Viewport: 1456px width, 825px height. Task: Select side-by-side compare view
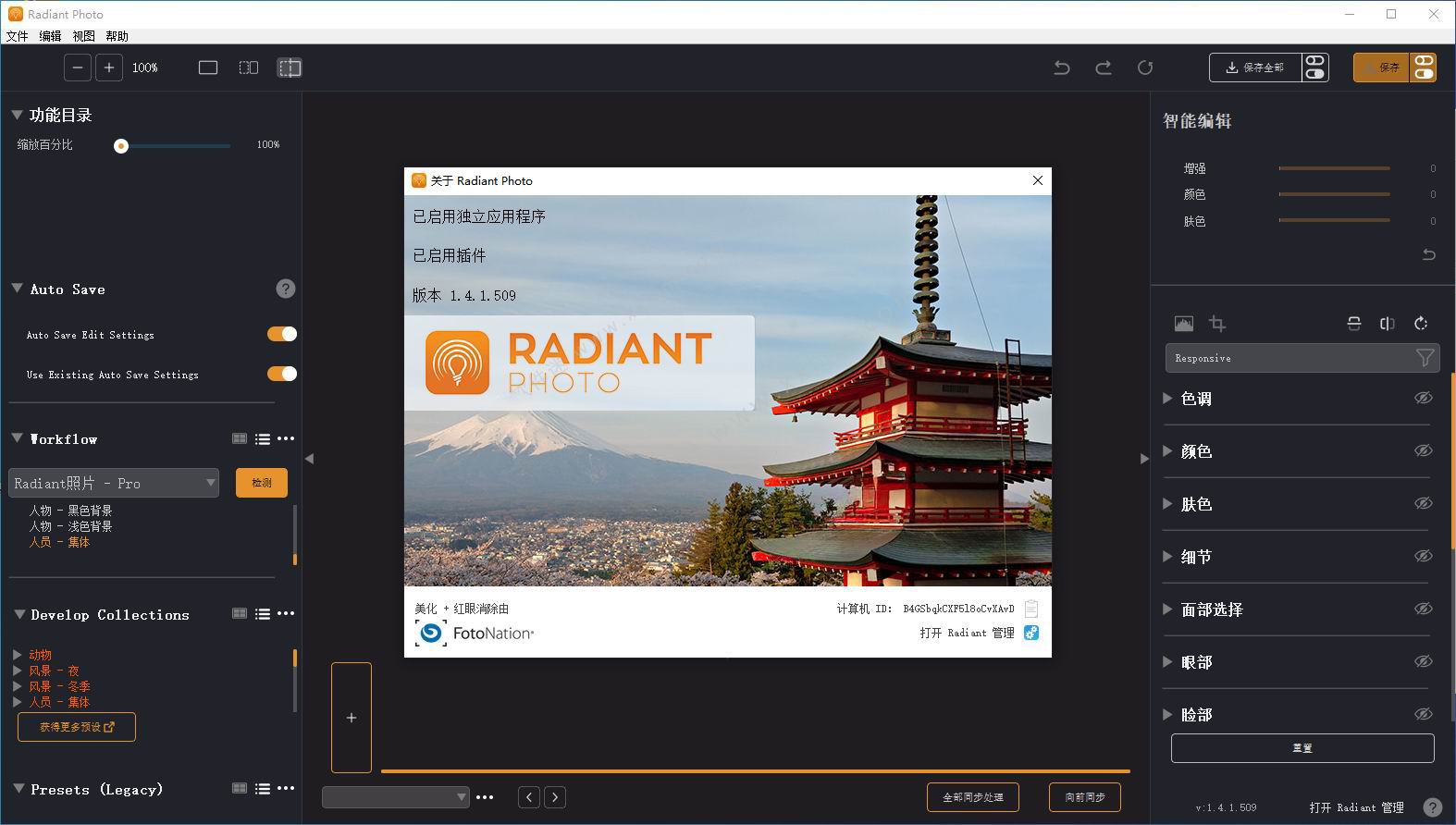pos(249,68)
